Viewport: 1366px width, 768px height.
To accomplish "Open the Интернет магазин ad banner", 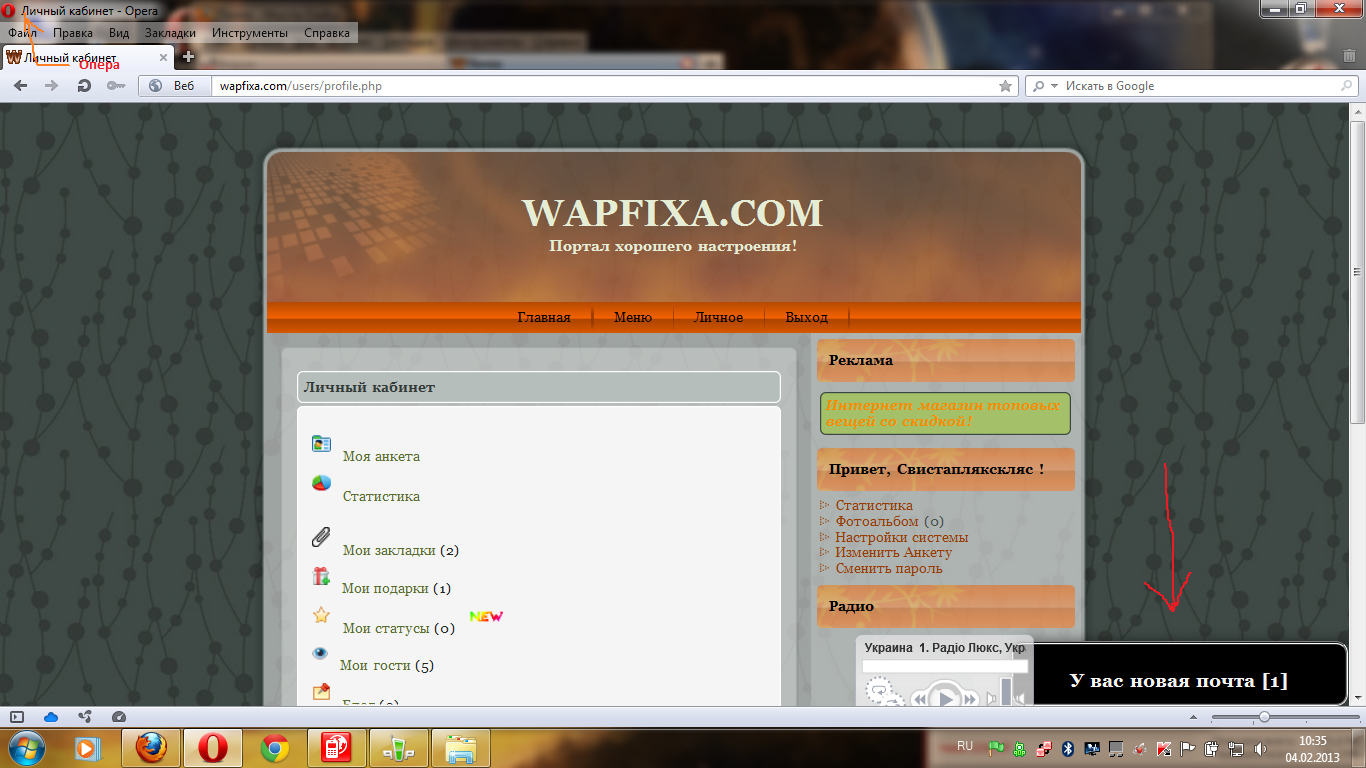I will [x=945, y=413].
